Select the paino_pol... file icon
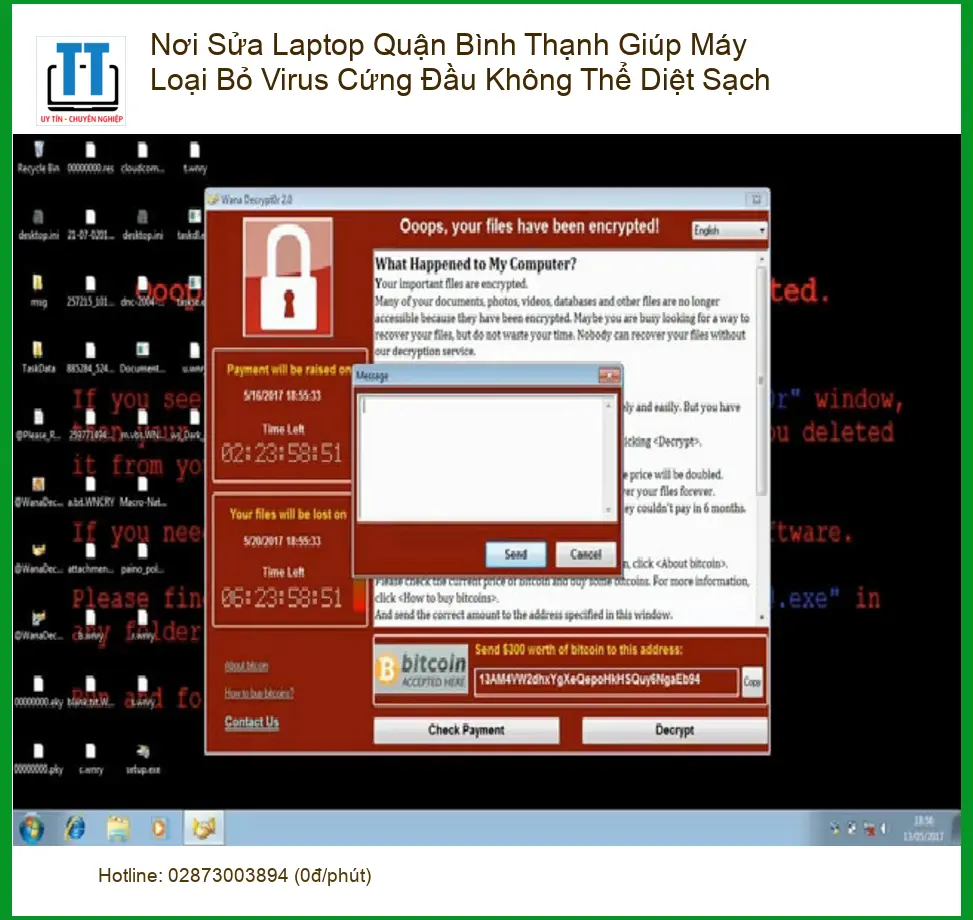The height and width of the screenshot is (920, 973). [143, 558]
